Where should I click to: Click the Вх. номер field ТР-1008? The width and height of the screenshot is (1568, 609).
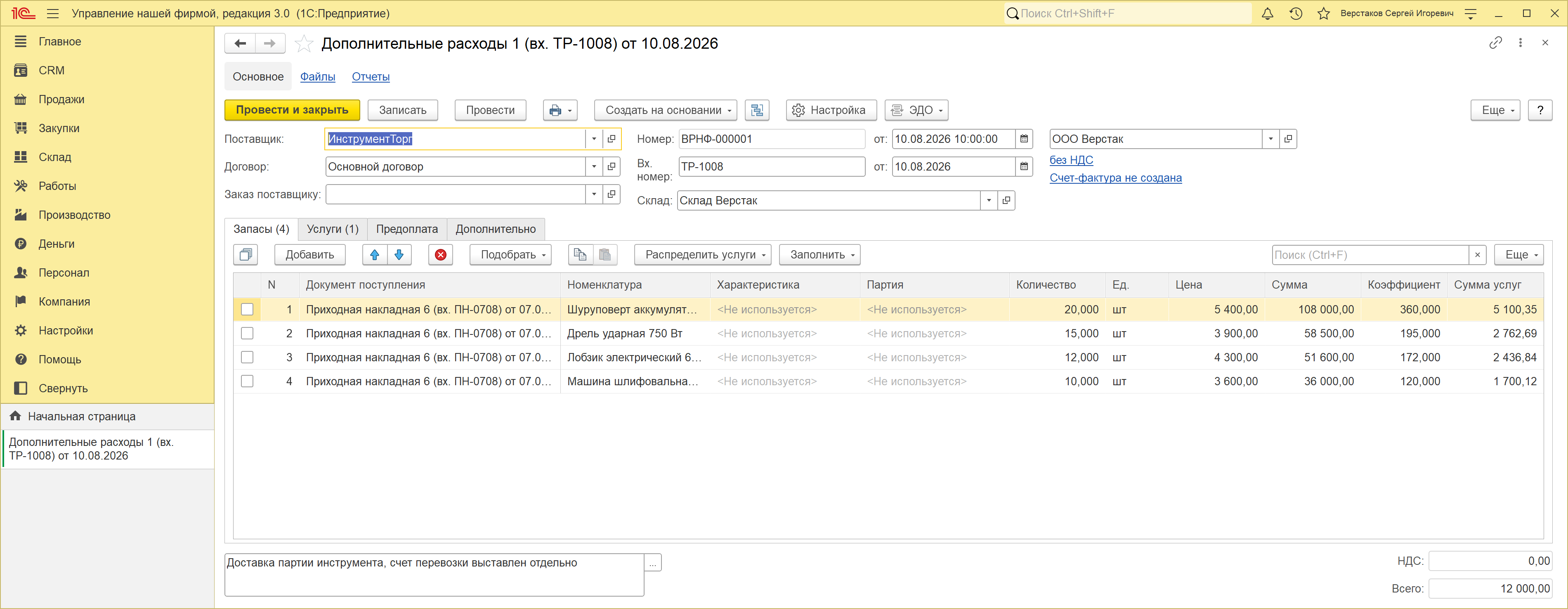click(772, 167)
